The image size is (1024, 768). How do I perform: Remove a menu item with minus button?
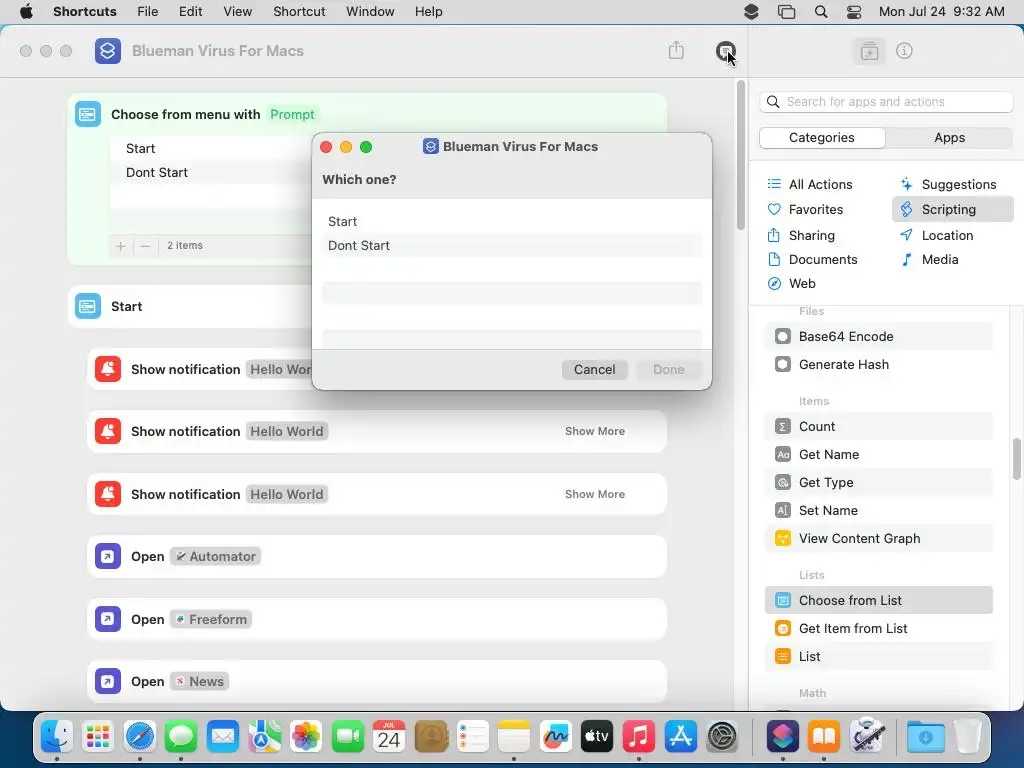(146, 246)
